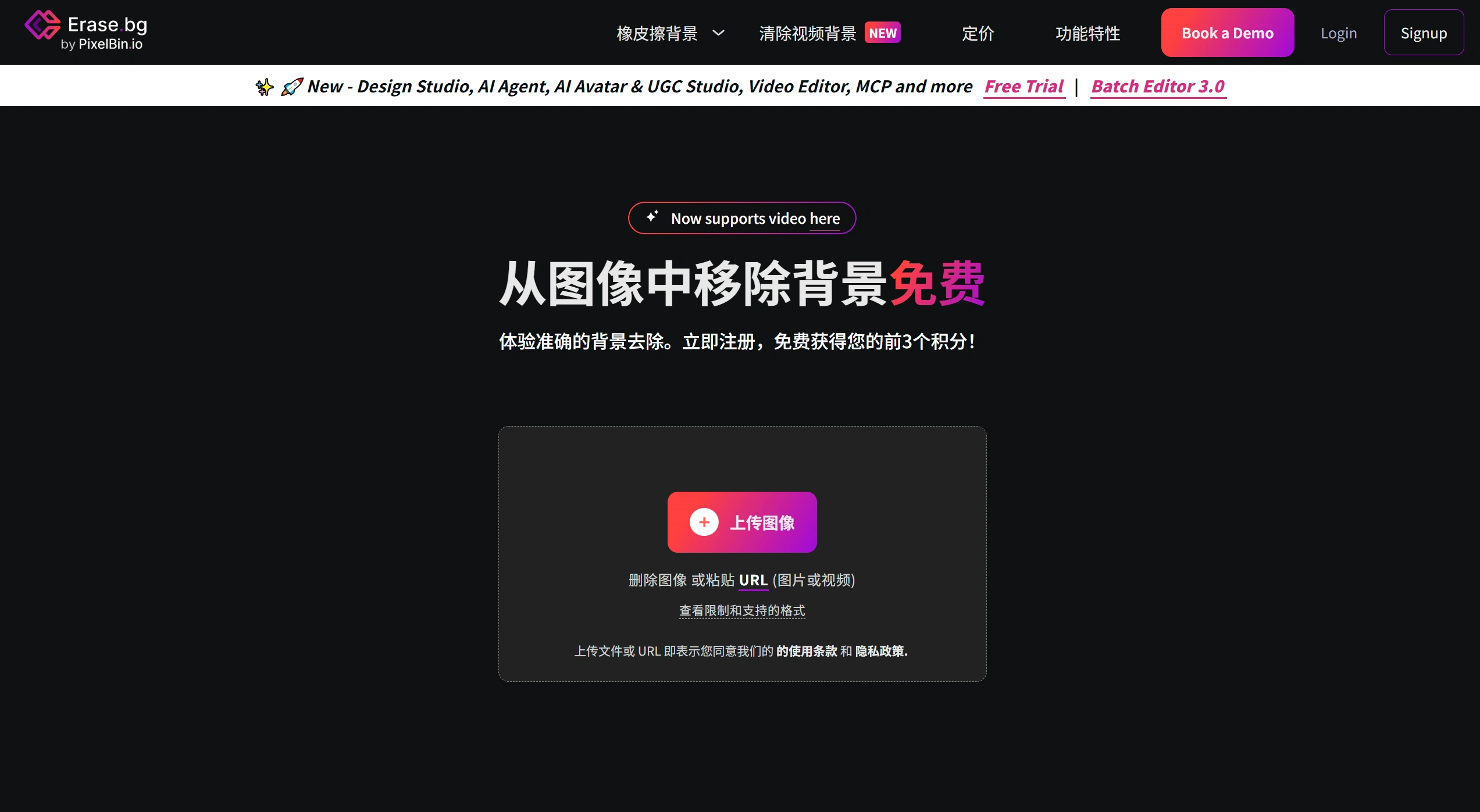
Task: Click the New - Design Studio announcement text
Action: coord(640,87)
